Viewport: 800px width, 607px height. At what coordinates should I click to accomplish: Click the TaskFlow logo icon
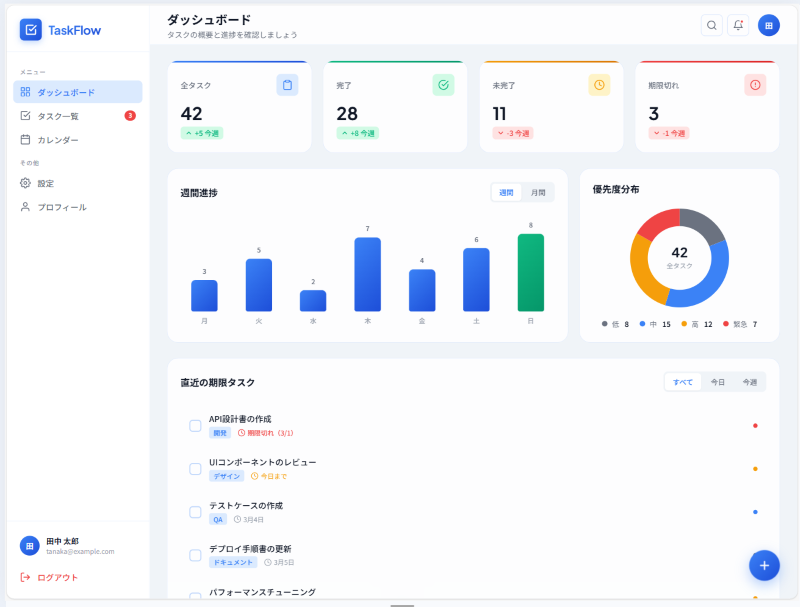(x=31, y=30)
